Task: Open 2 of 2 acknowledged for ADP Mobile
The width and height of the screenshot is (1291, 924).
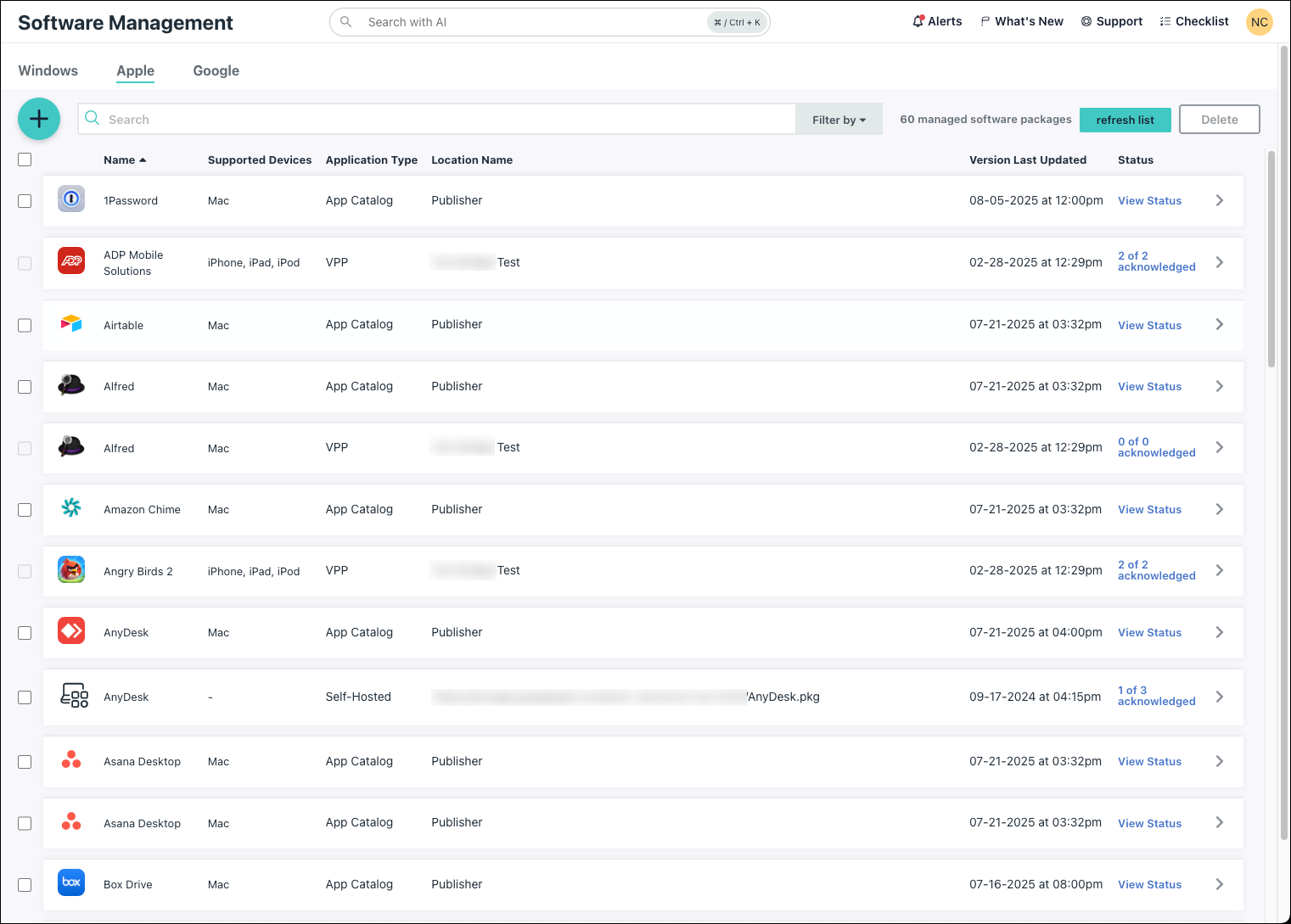Action: [x=1157, y=261]
